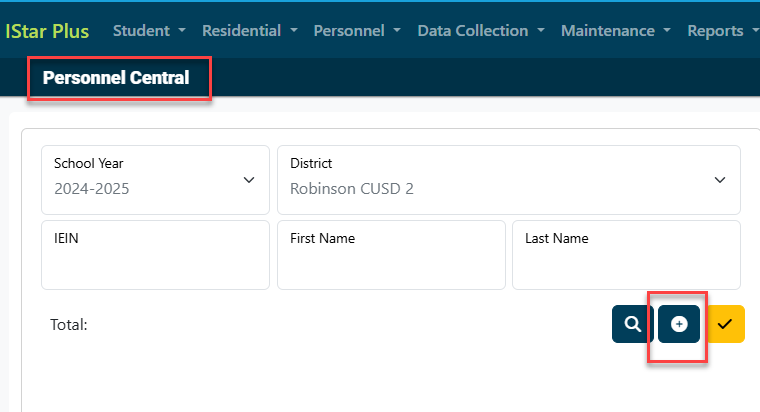Expand the District dropdown
This screenshot has width=760, height=412.
point(508,180)
